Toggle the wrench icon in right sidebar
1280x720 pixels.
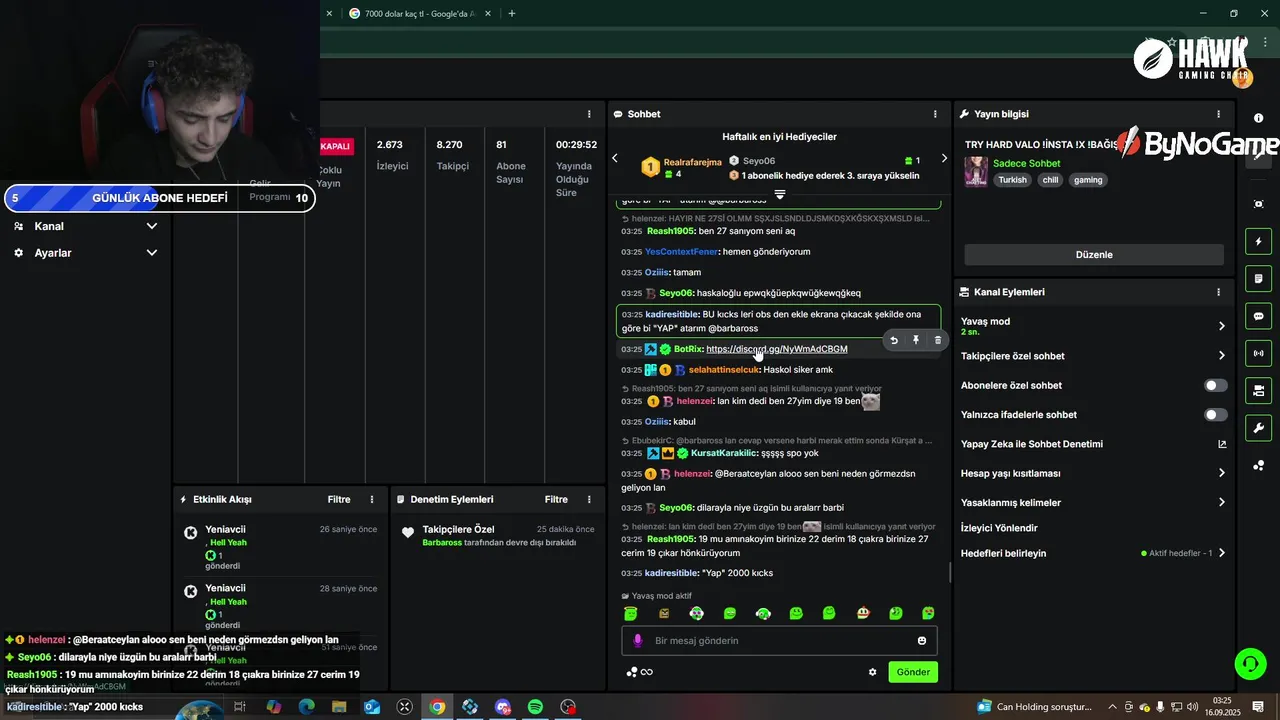[1258, 428]
